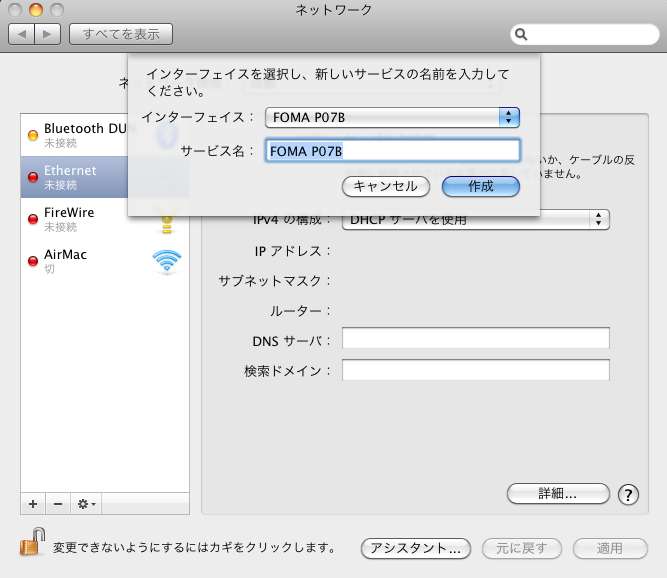Viewport: 667px width, 578px height.
Task: Click the remove service minus button
Action: click(57, 503)
